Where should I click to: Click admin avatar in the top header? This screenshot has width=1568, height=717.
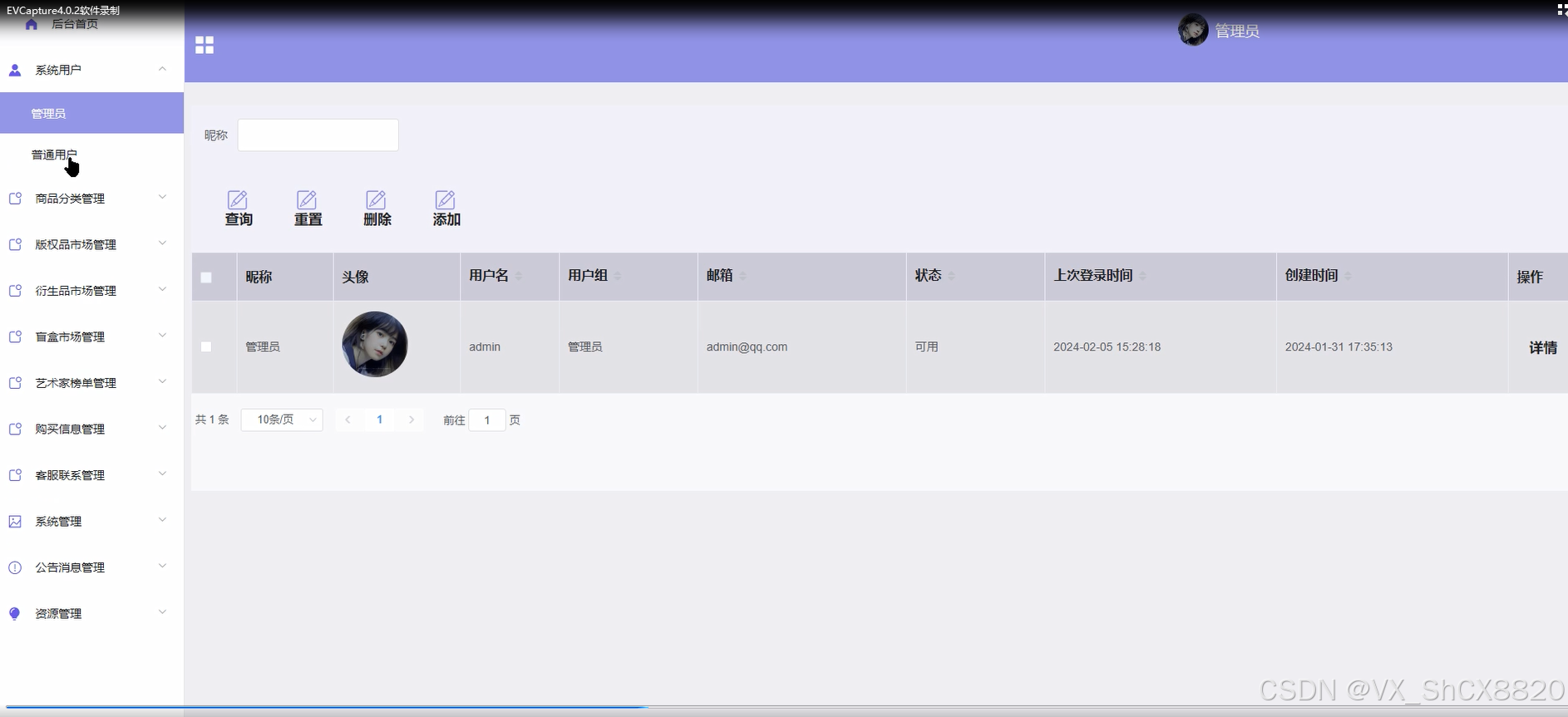1193,30
